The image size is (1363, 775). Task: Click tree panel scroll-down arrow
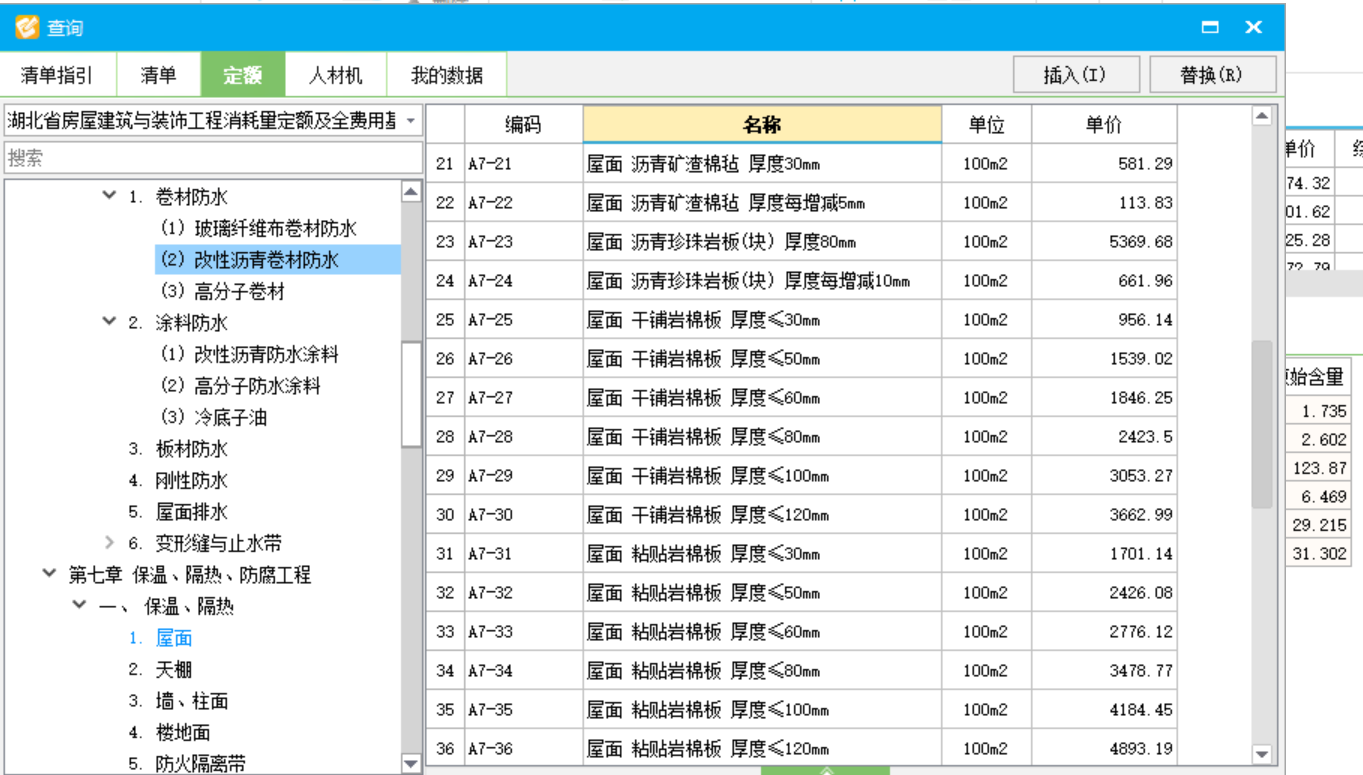click(x=411, y=763)
